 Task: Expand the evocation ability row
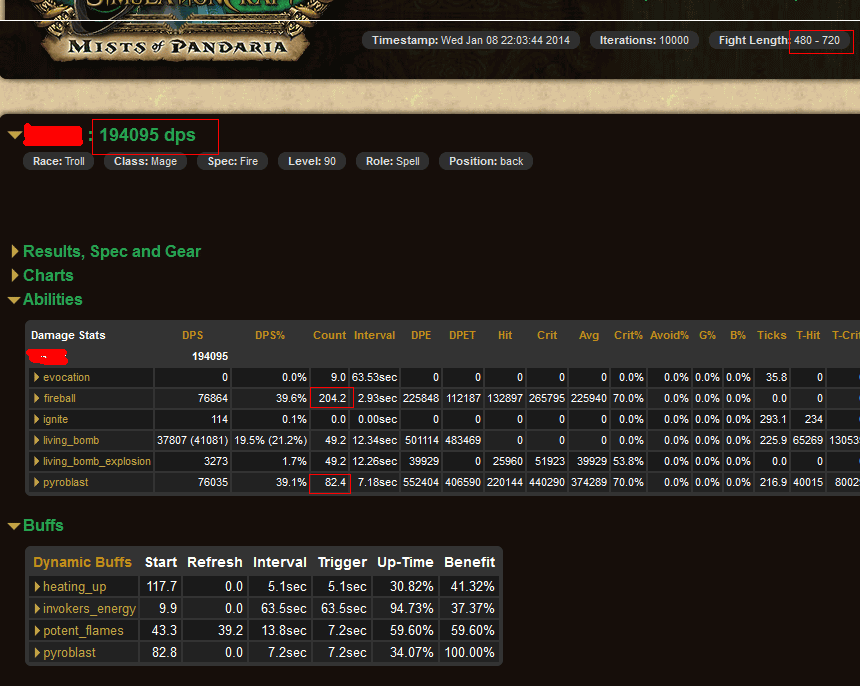pos(36,377)
